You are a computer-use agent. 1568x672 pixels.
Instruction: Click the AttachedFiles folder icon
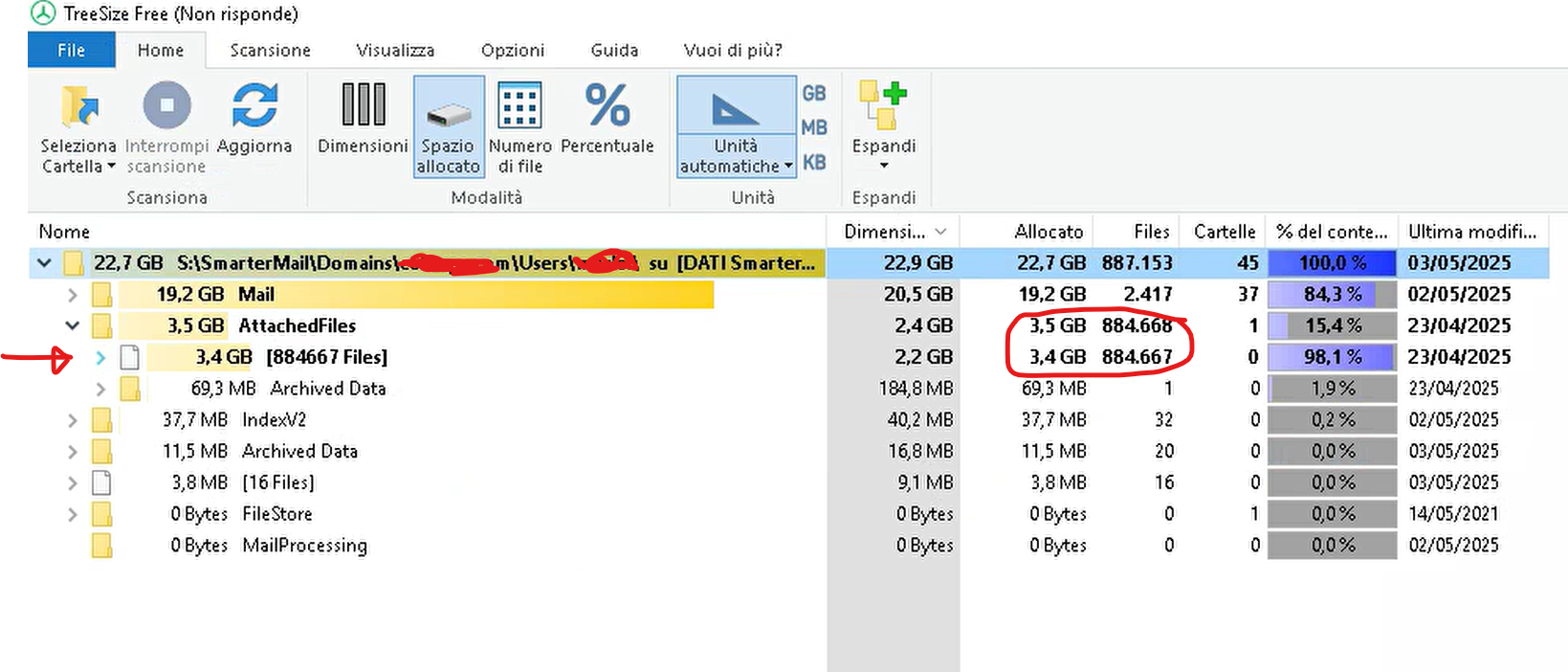point(101,325)
